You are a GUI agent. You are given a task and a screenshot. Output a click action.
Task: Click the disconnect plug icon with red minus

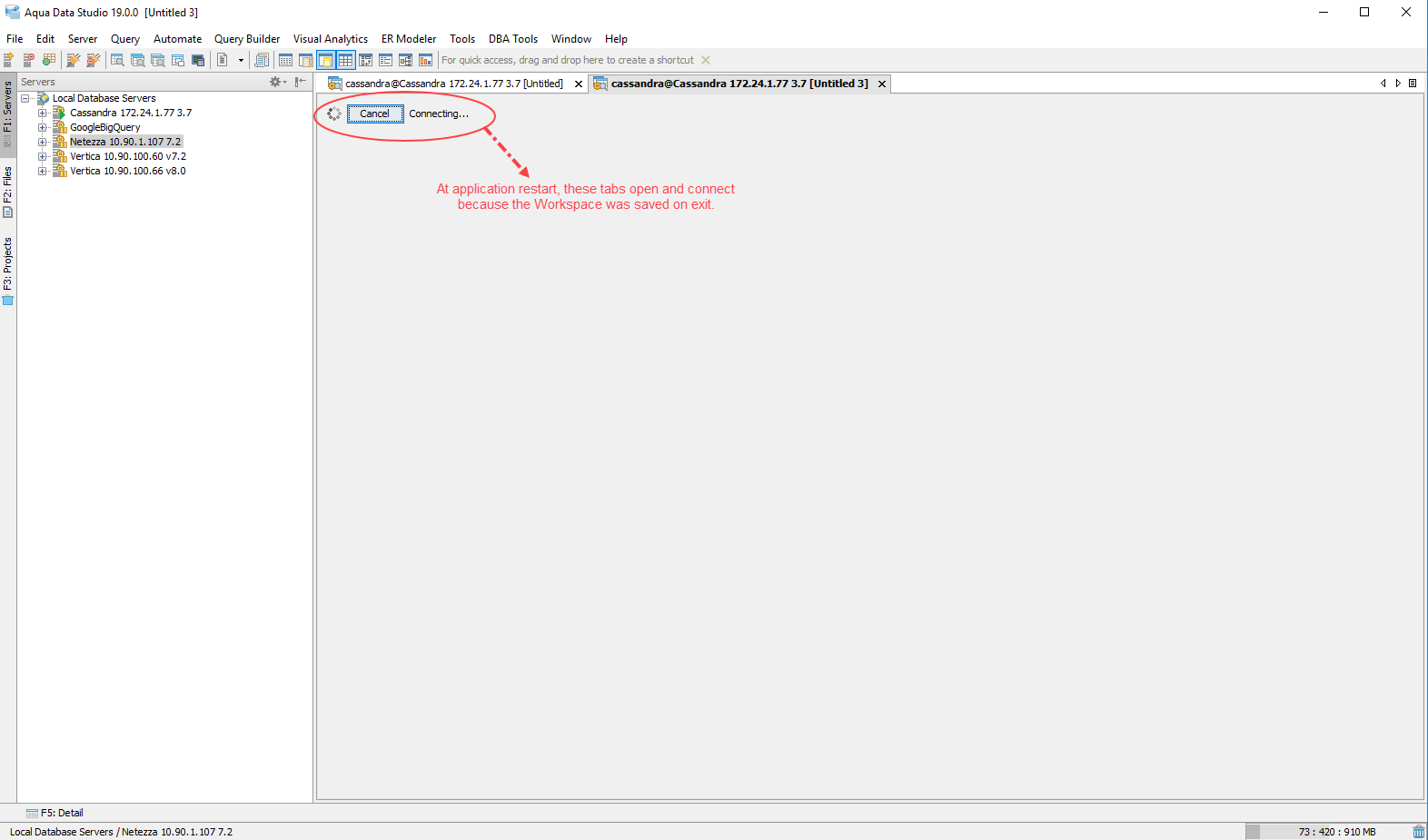point(93,60)
